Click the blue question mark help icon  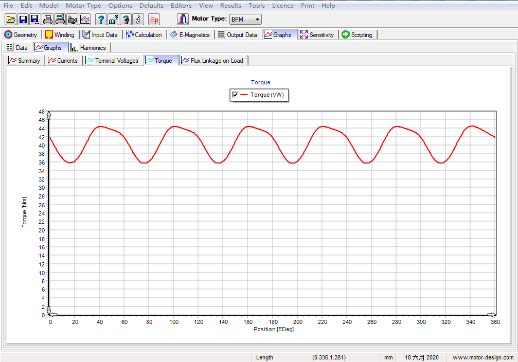(x=100, y=19)
